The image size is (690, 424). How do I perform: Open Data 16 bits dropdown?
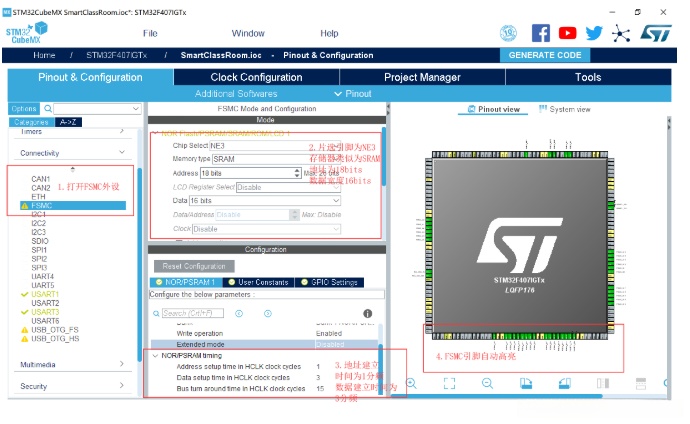(265, 201)
